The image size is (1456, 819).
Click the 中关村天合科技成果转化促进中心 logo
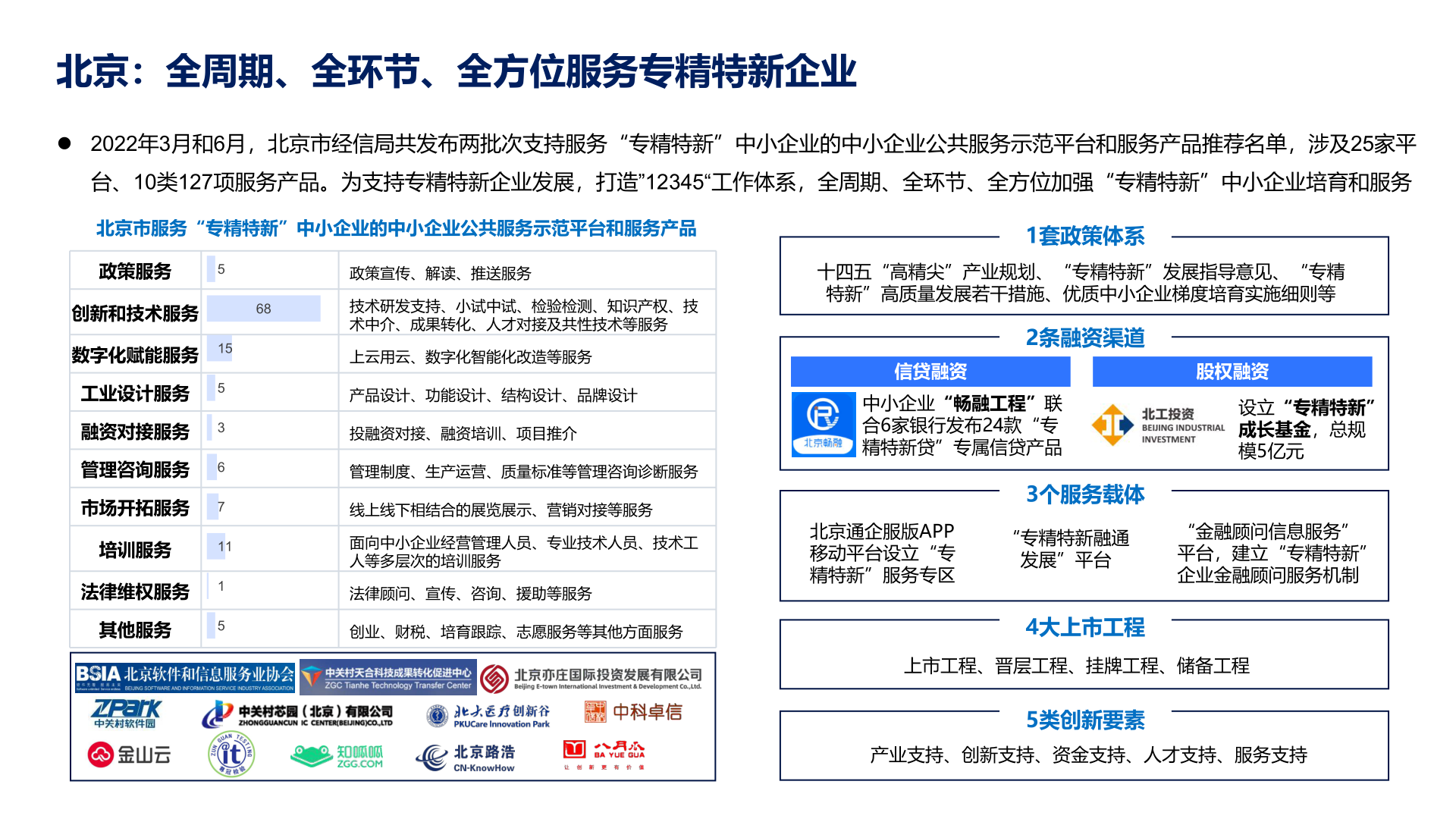[388, 677]
